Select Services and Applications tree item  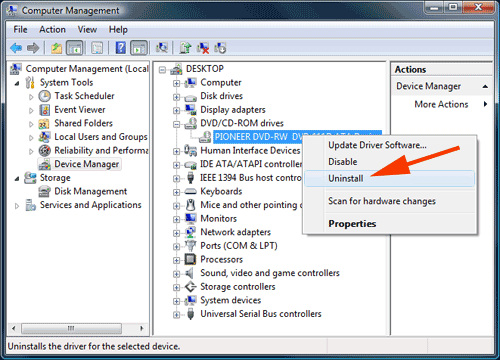tap(90, 205)
